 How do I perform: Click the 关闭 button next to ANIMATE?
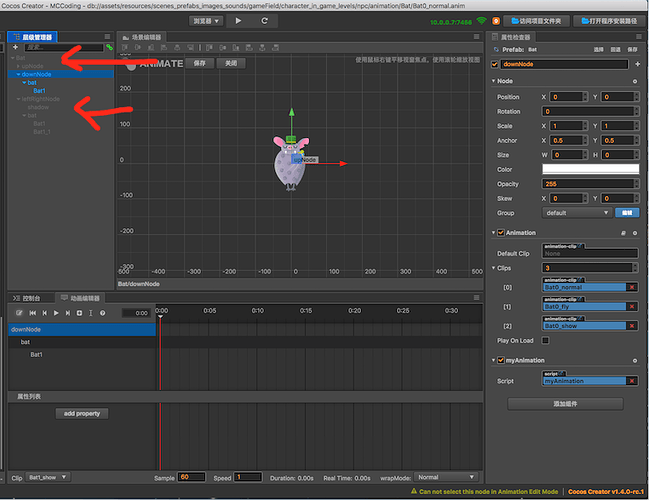click(231, 63)
